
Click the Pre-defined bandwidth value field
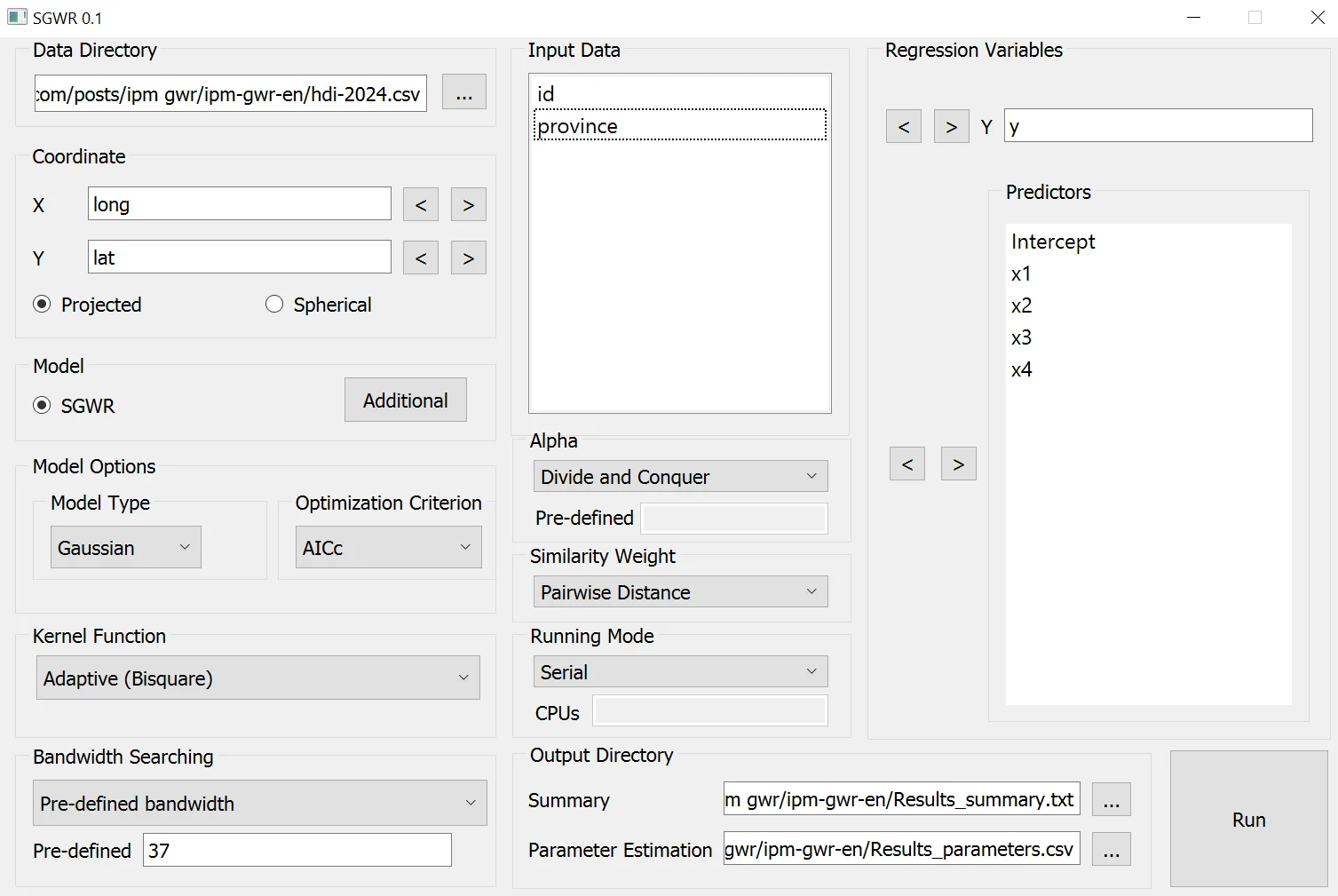(x=297, y=851)
